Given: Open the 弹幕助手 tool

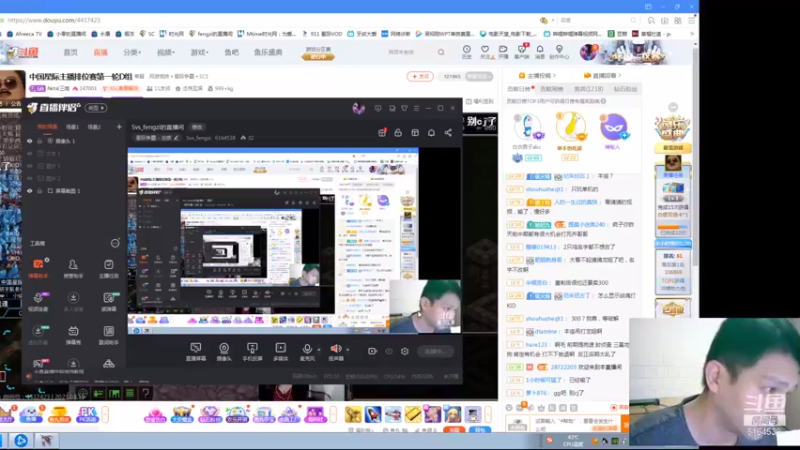Looking at the screenshot, I should click(x=38, y=268).
